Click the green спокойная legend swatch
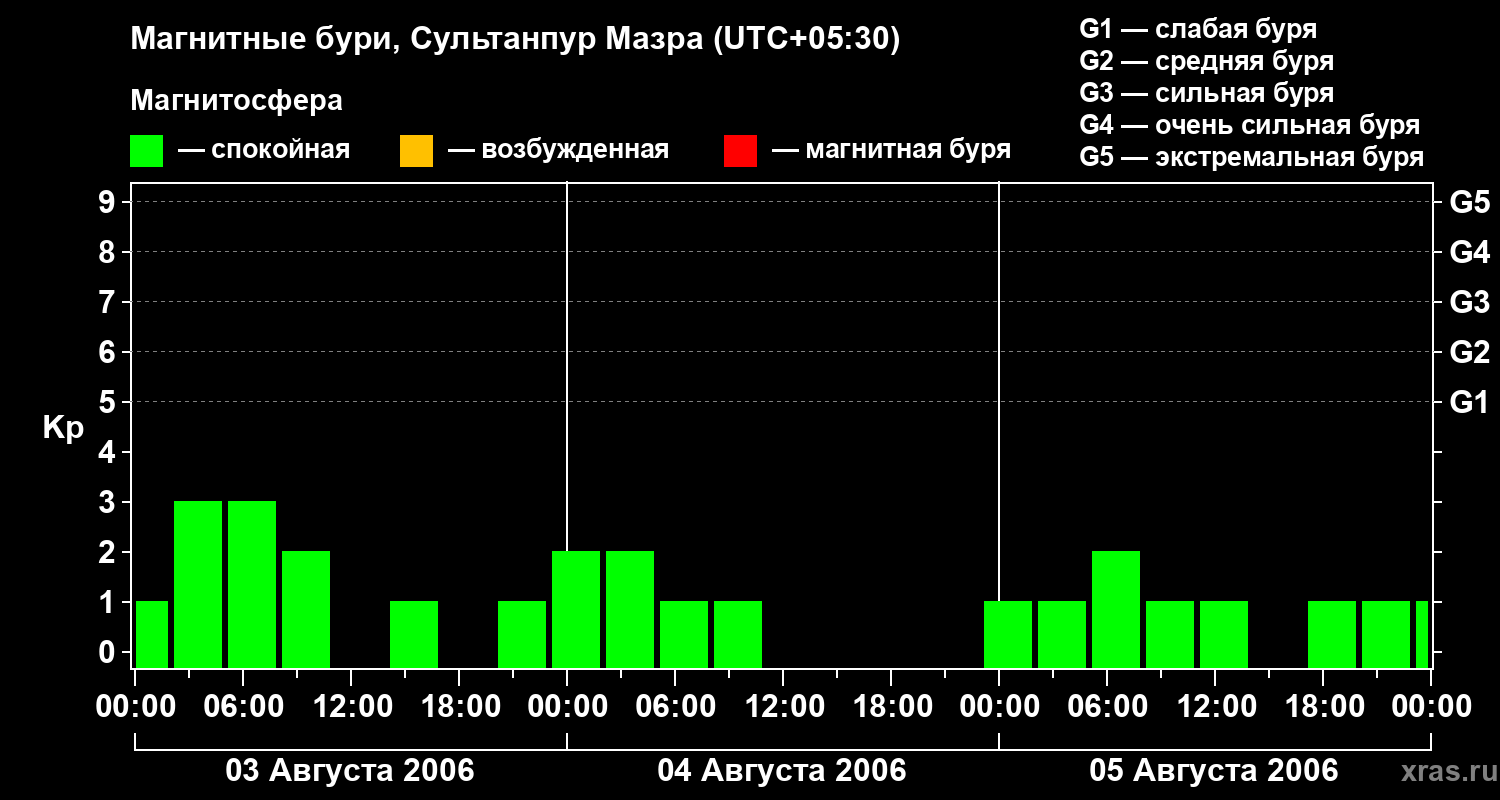This screenshot has height=800, width=1500. 147,151
